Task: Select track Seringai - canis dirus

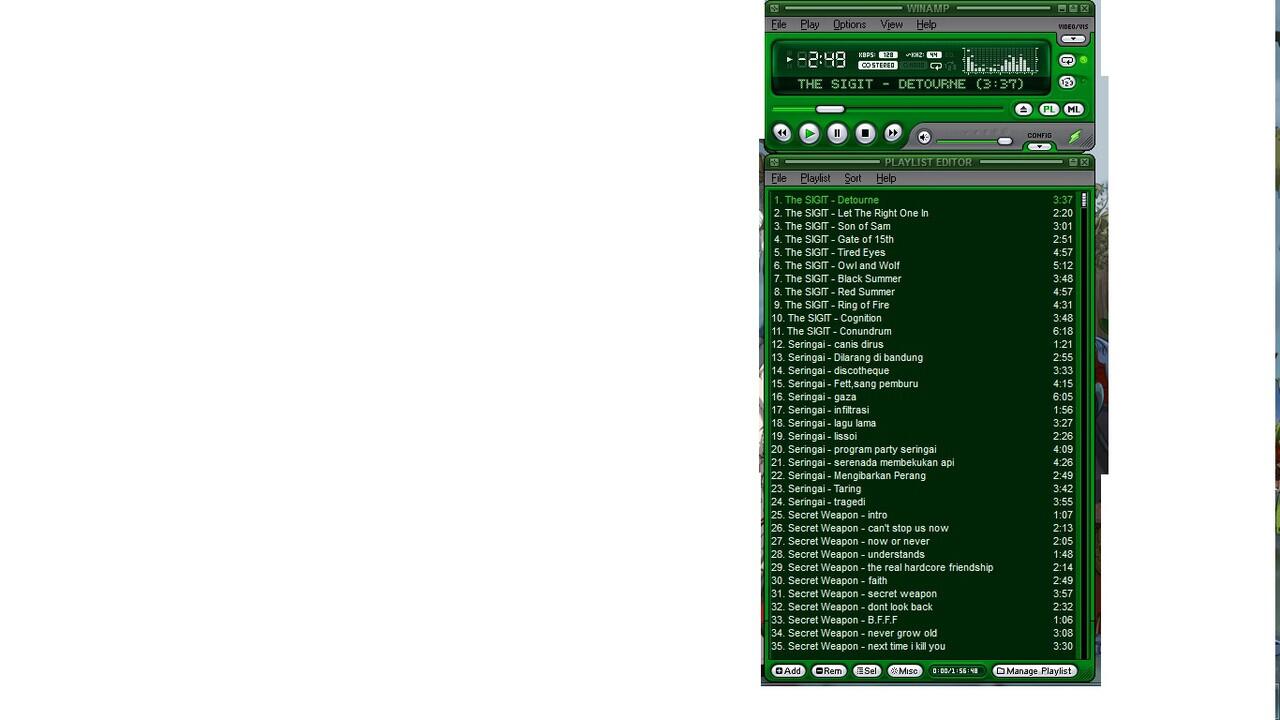Action: [x=923, y=344]
